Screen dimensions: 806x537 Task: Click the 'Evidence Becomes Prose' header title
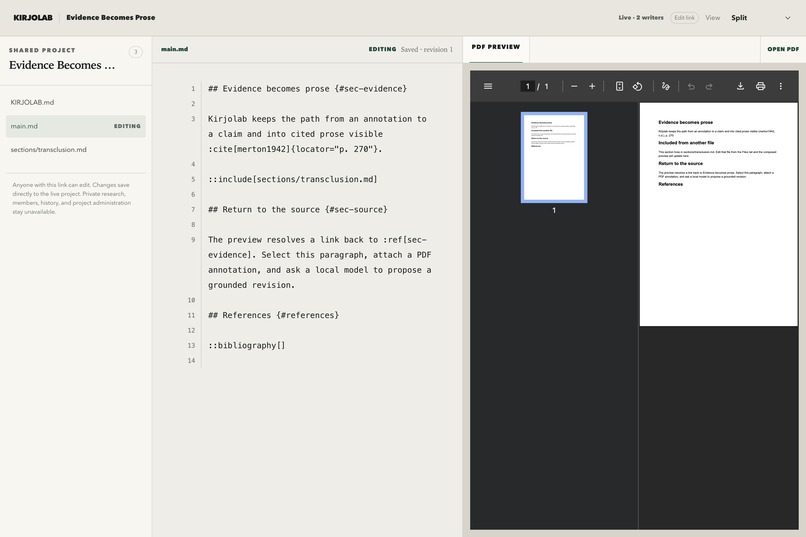pos(111,17)
